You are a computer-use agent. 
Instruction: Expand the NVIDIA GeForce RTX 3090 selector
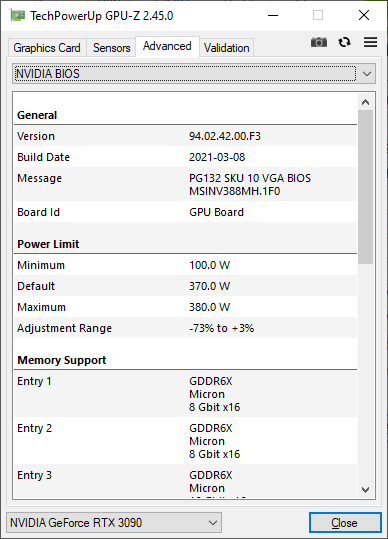114,523
